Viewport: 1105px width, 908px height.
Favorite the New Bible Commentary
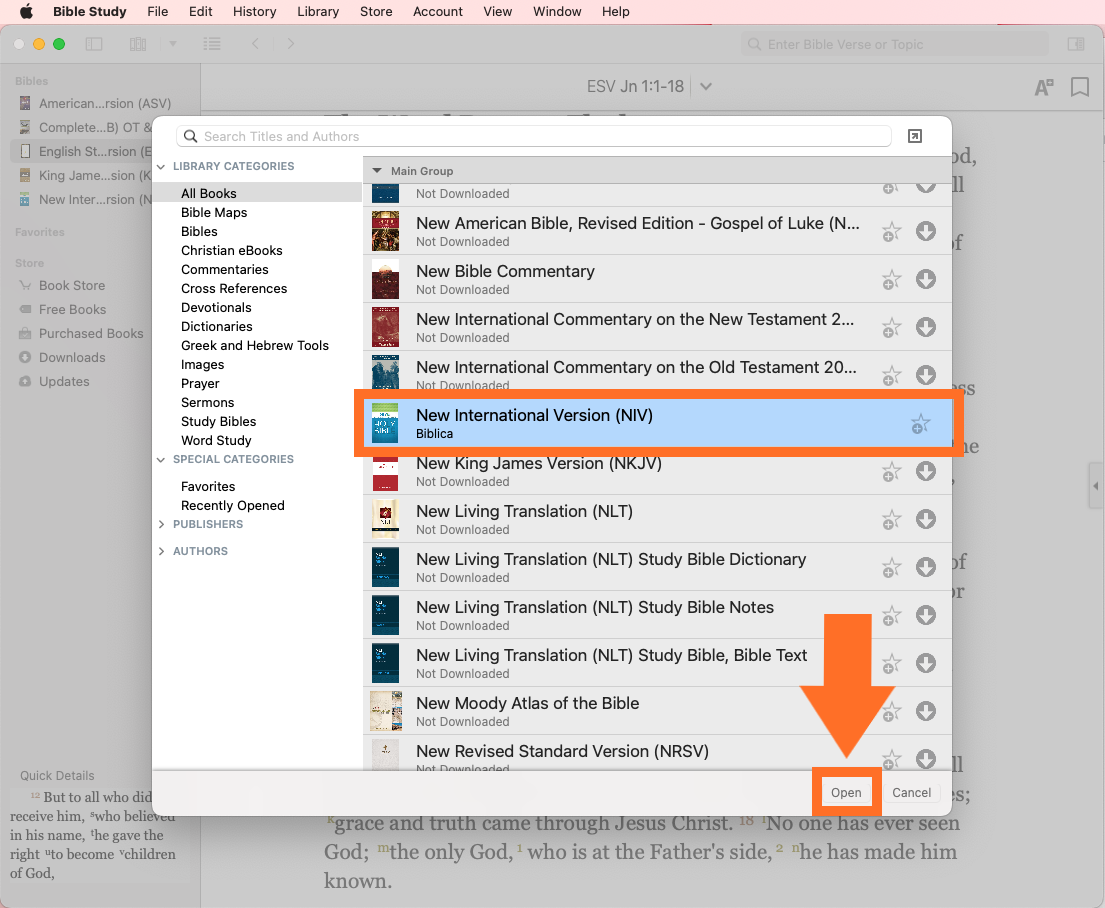[x=891, y=280]
